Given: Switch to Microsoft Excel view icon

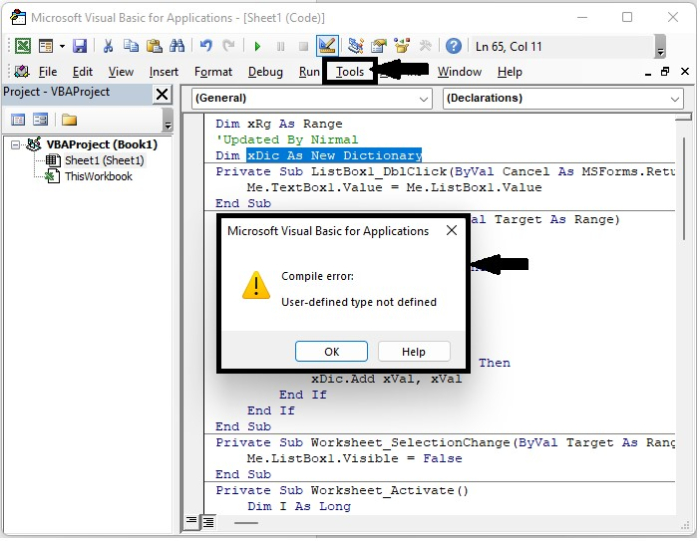Looking at the screenshot, I should [x=23, y=46].
